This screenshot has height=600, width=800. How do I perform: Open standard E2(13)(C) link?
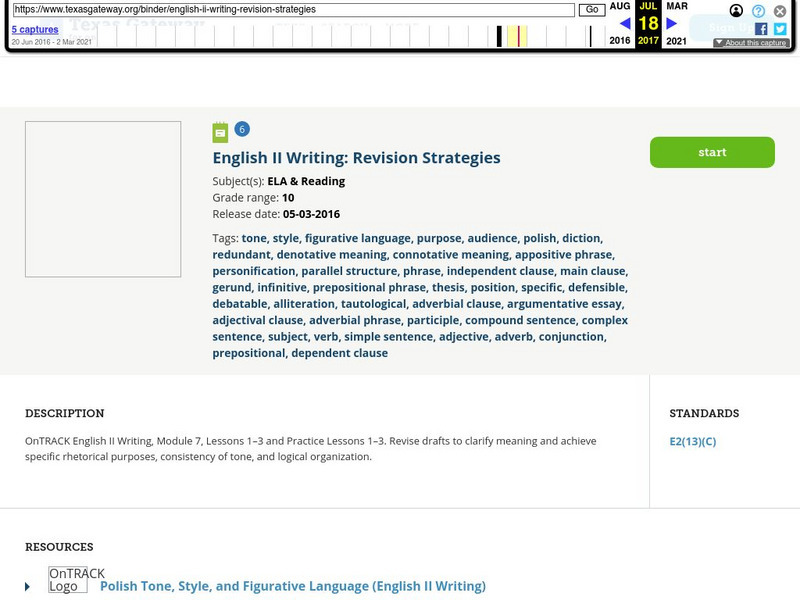coord(692,441)
